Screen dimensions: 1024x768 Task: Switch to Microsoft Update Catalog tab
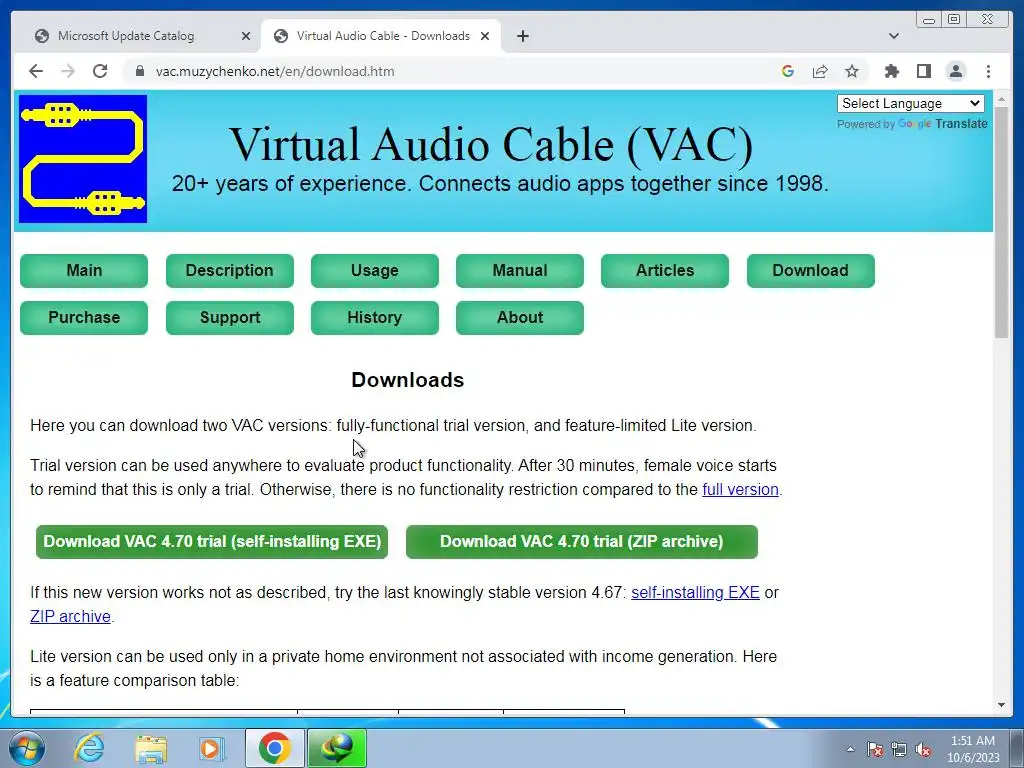[142, 36]
